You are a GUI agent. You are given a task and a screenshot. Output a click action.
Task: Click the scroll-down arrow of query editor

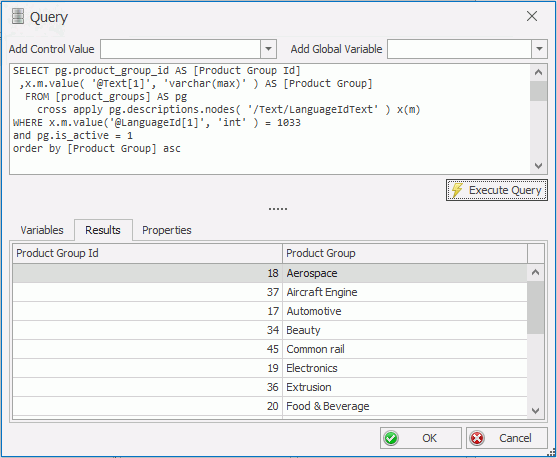(539, 166)
